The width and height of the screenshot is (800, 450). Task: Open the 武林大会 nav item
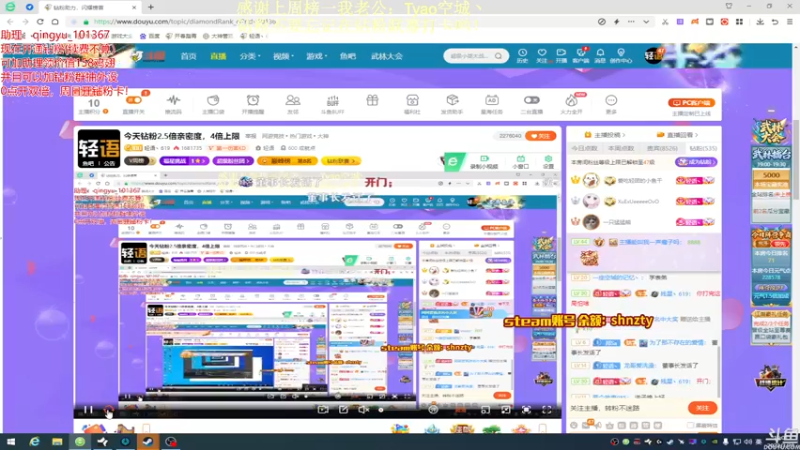(x=387, y=56)
